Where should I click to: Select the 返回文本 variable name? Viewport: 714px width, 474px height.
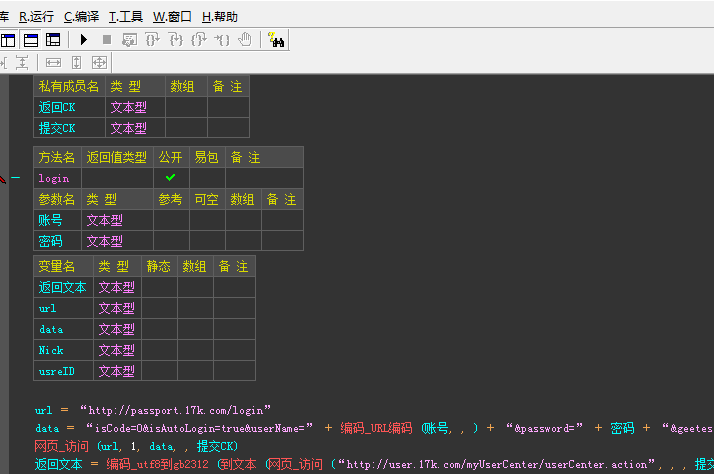coord(63,287)
